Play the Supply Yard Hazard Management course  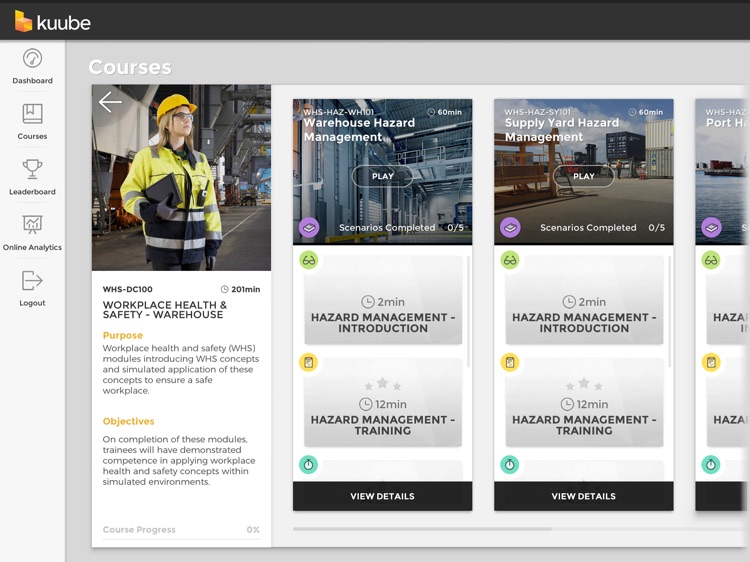click(x=584, y=176)
